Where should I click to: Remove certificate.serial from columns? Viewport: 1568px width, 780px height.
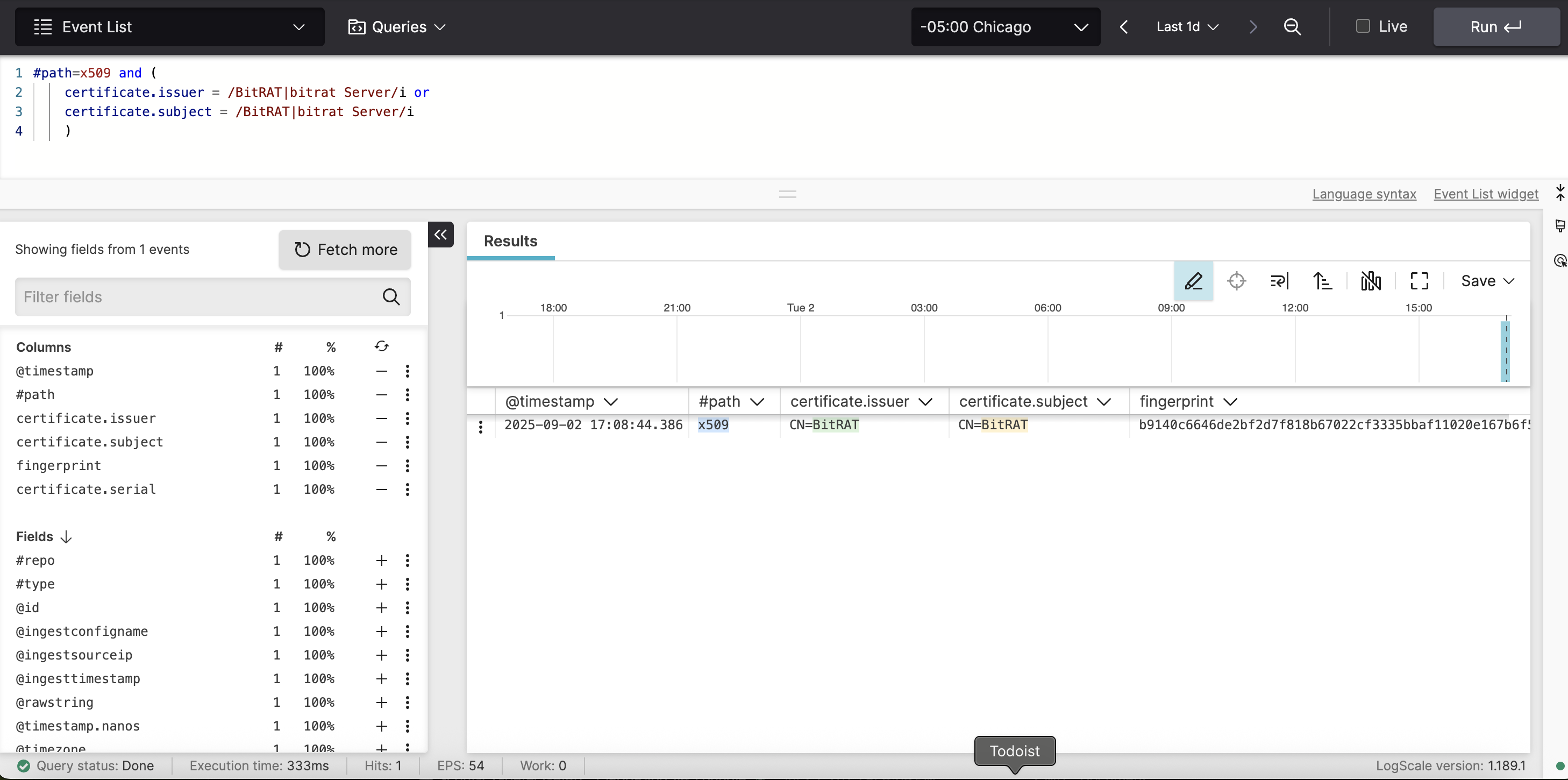coord(382,490)
